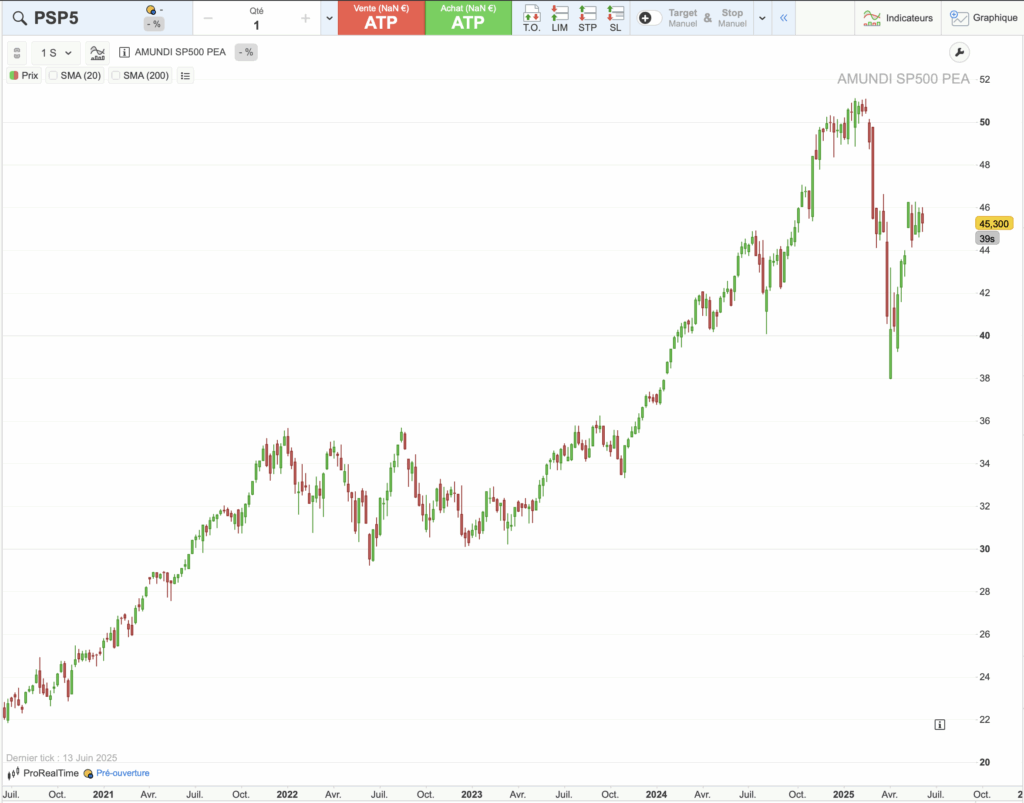Click the status icon before Pré-ouverture
Screen dimensions: 1024x803
pos(88,774)
